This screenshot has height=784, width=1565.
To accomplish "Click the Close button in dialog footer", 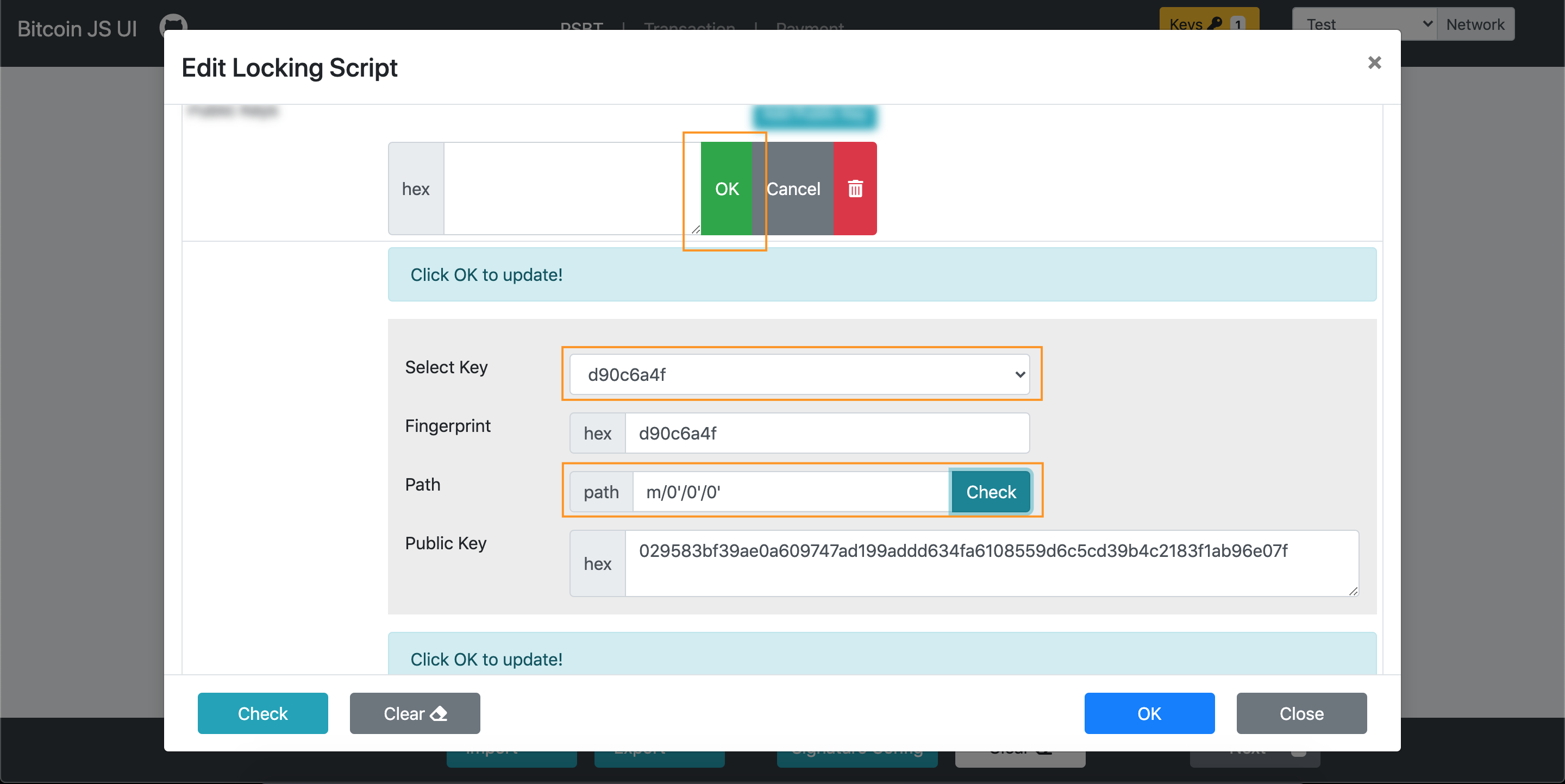I will click(x=1301, y=713).
